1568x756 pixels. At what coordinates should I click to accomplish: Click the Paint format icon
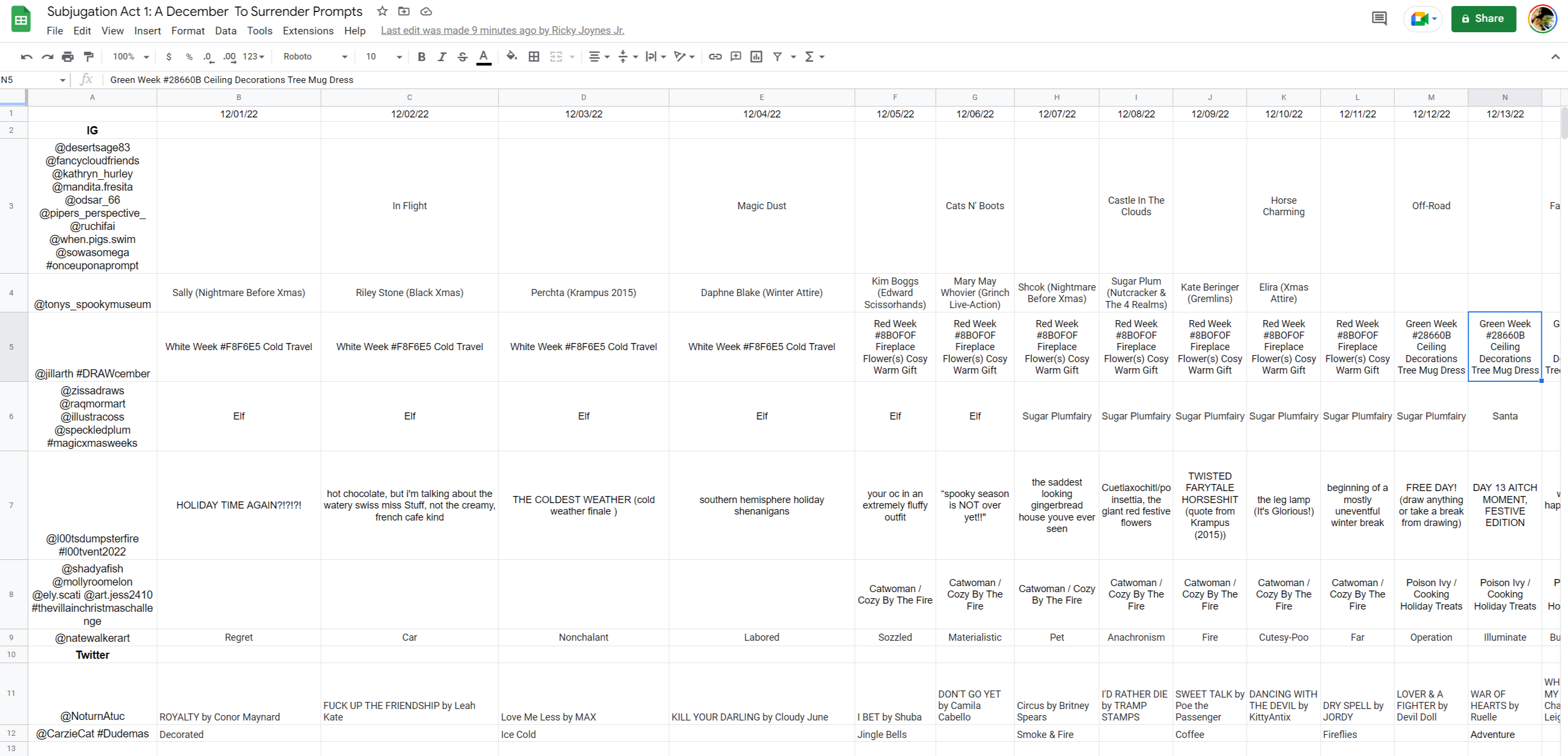(89, 57)
